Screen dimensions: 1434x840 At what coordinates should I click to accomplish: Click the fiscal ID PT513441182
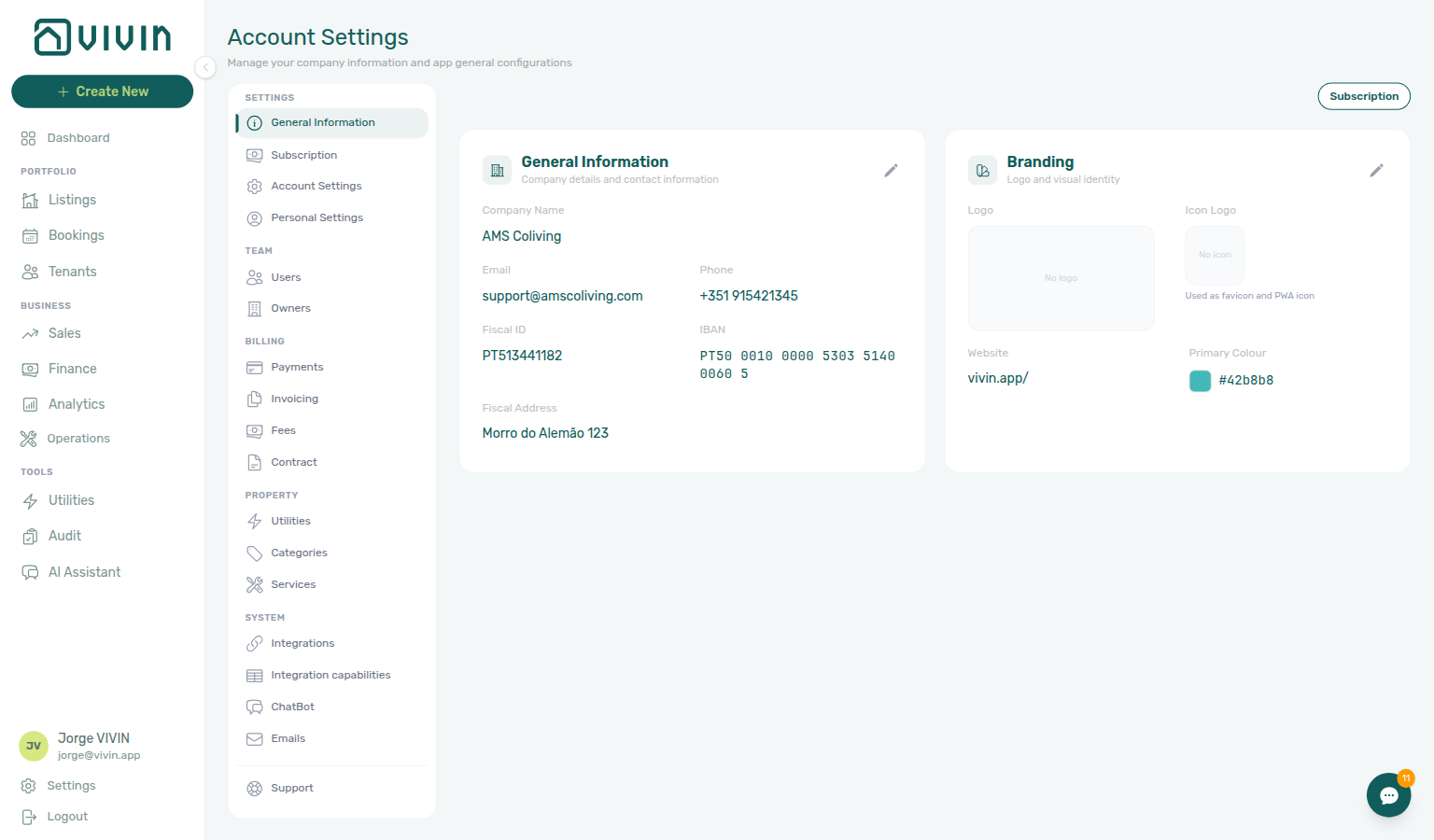click(x=522, y=356)
